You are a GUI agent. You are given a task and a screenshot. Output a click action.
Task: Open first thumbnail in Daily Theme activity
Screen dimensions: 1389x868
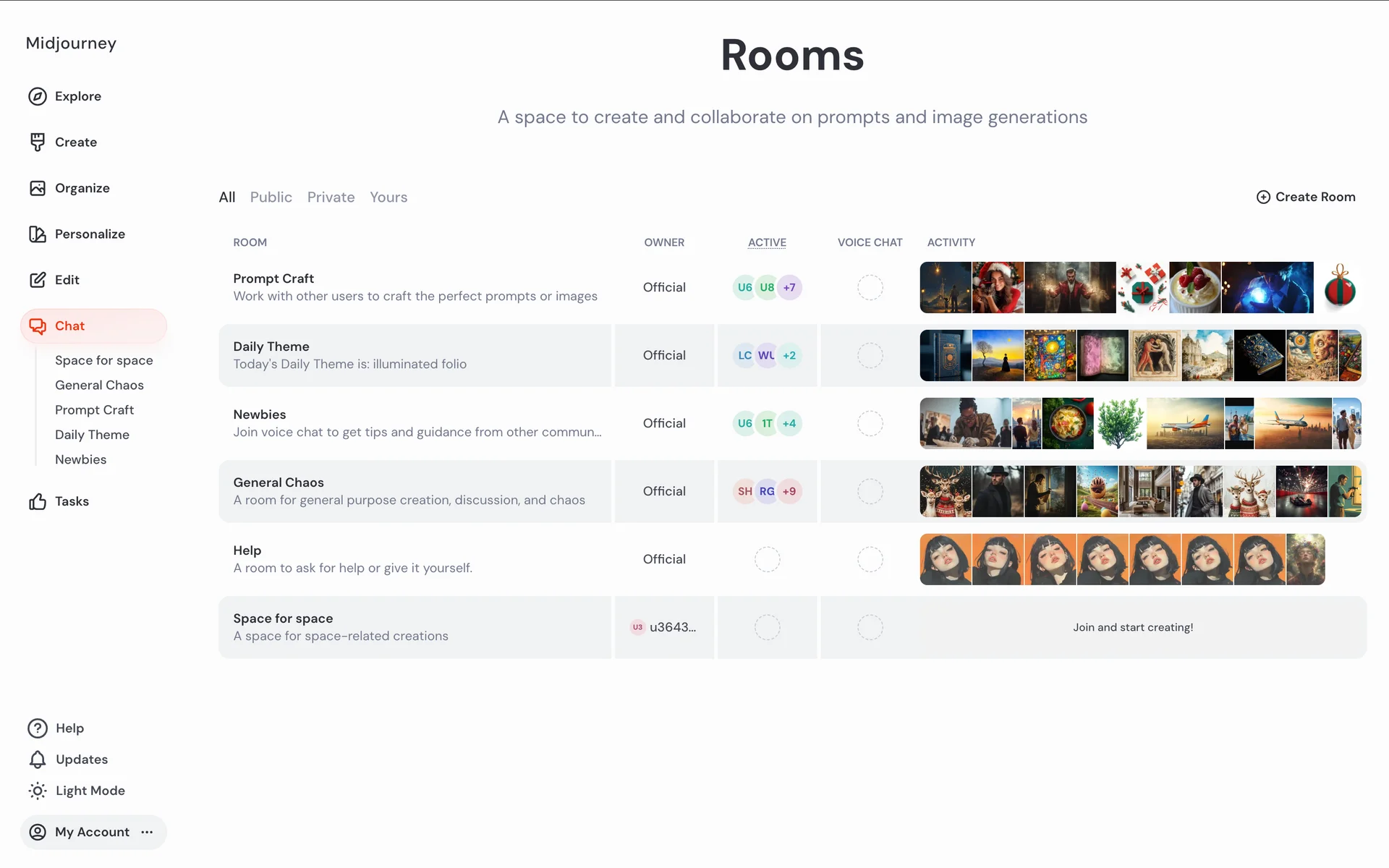945,355
